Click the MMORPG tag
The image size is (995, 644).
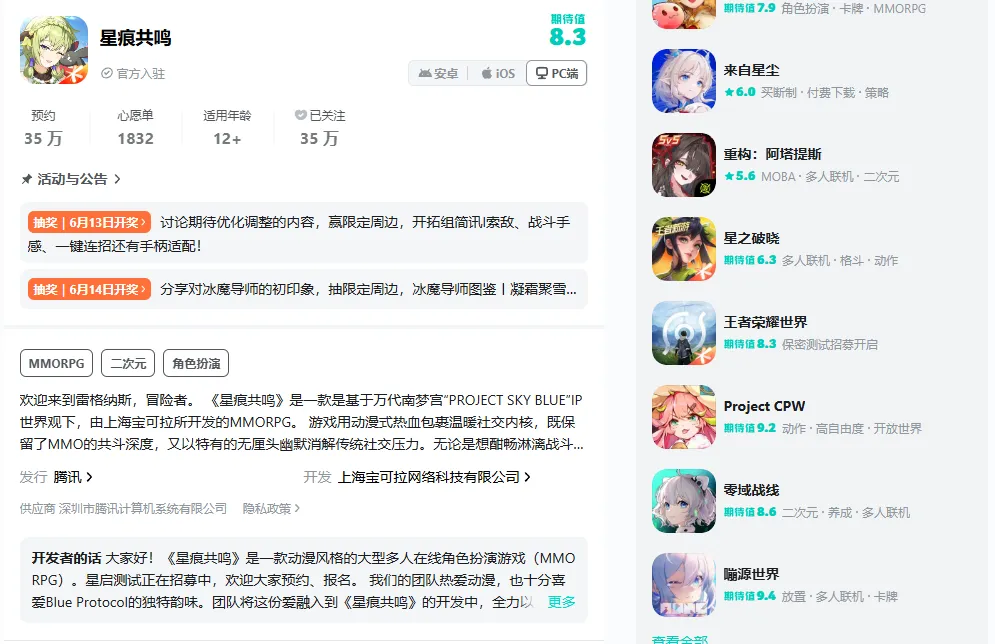pos(56,364)
